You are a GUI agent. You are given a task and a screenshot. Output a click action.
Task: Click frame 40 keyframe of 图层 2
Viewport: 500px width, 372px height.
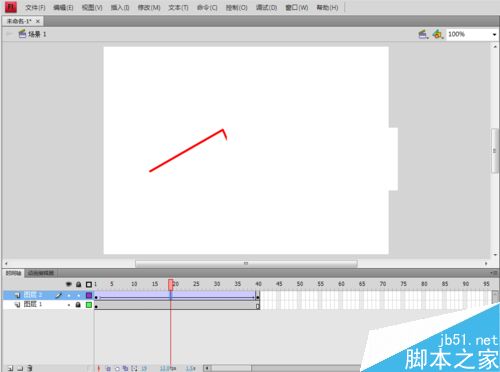point(258,296)
